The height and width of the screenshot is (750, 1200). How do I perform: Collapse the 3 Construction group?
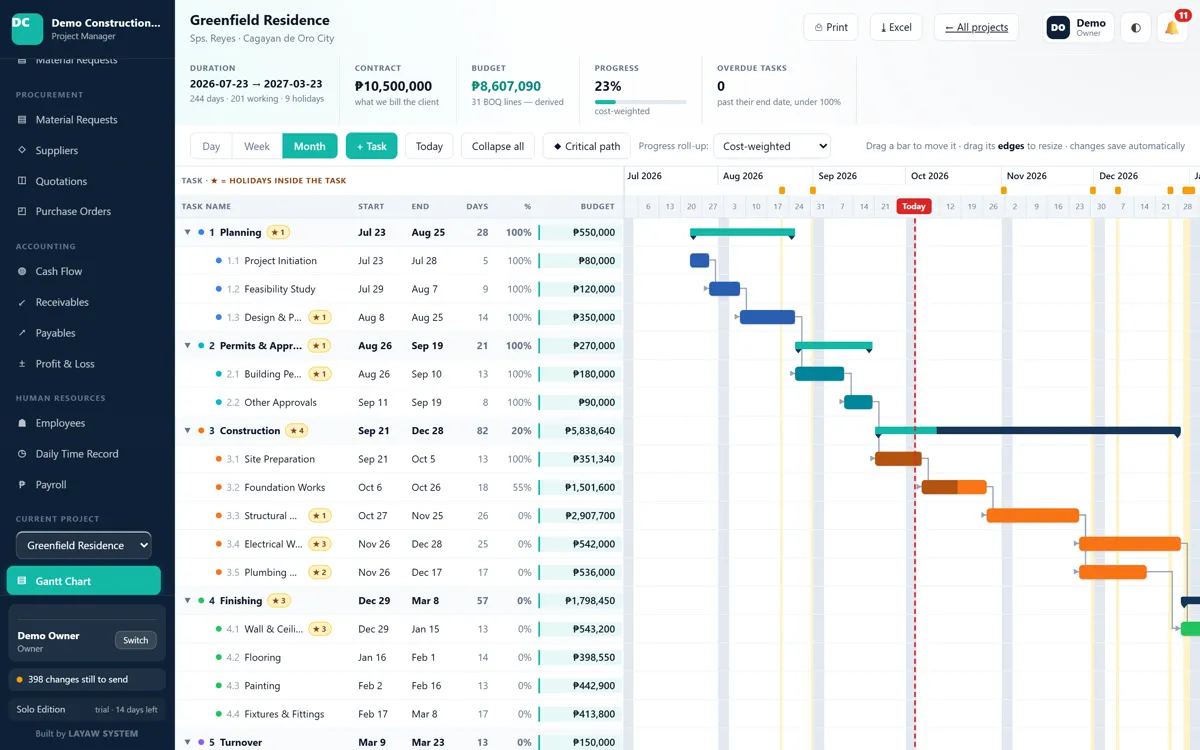point(187,431)
